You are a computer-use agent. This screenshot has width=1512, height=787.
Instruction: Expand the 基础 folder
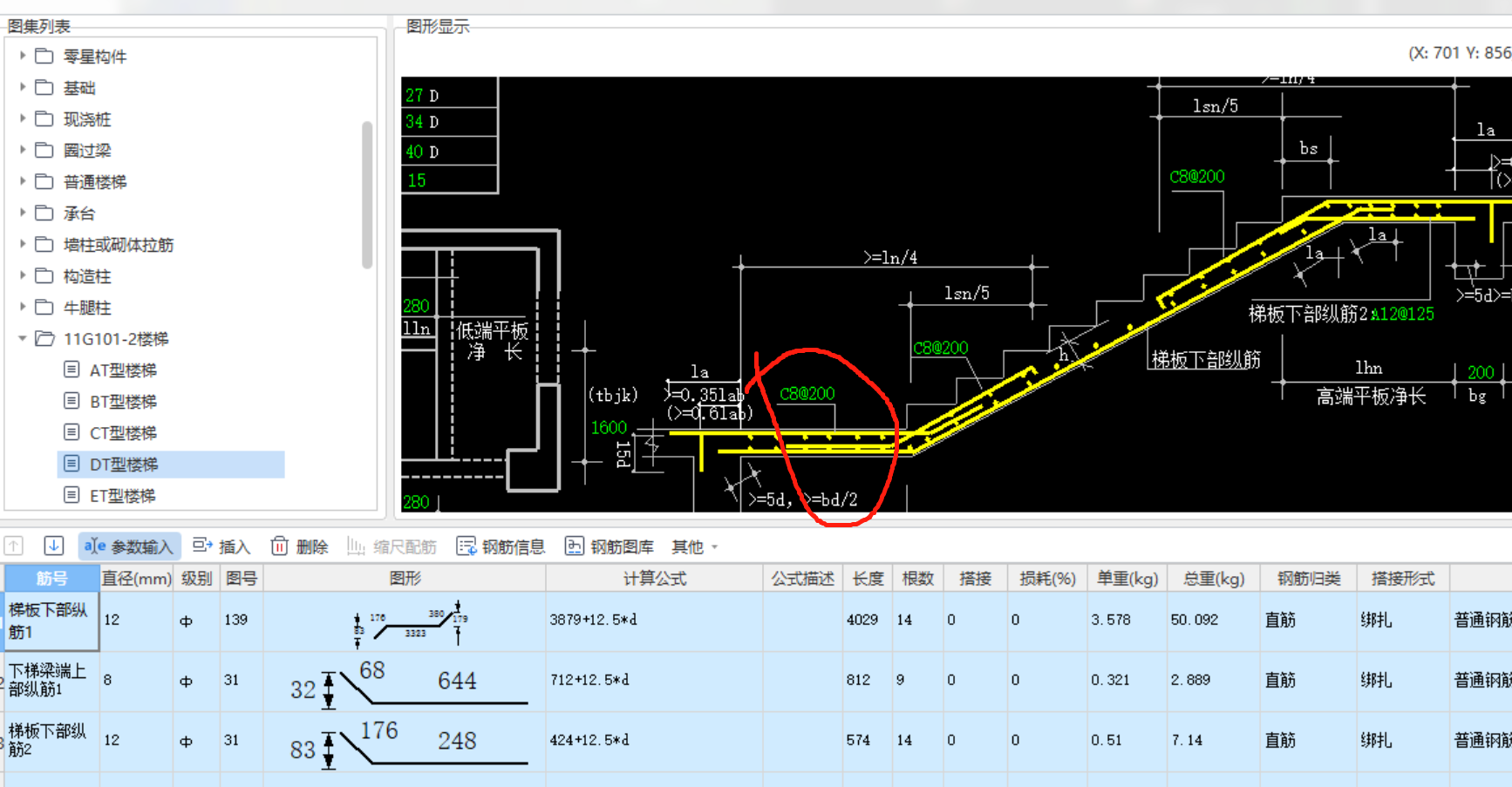tap(23, 87)
